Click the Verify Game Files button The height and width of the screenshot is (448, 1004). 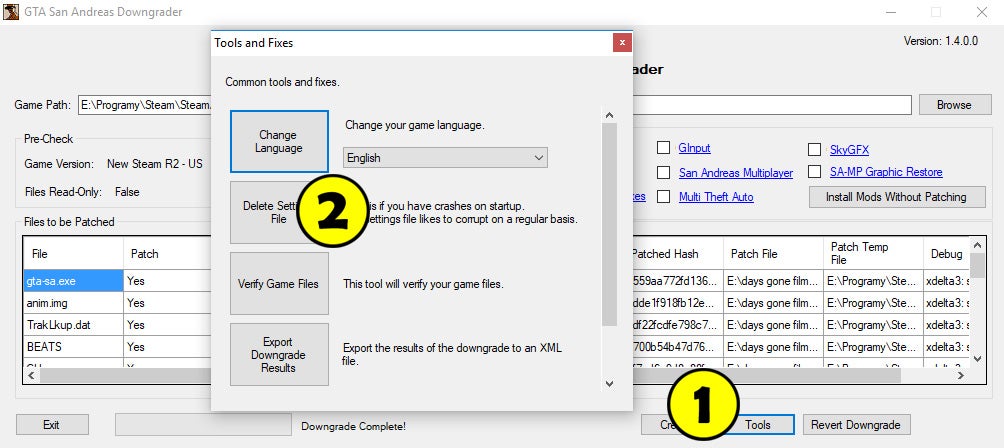click(x=279, y=284)
